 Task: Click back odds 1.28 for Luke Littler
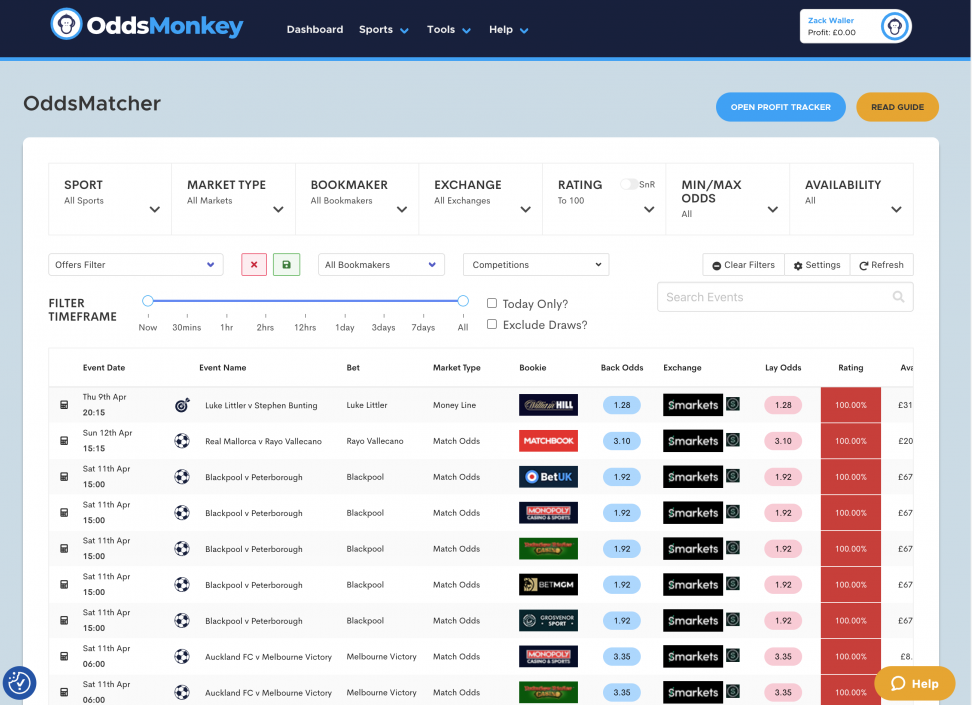(x=622, y=405)
